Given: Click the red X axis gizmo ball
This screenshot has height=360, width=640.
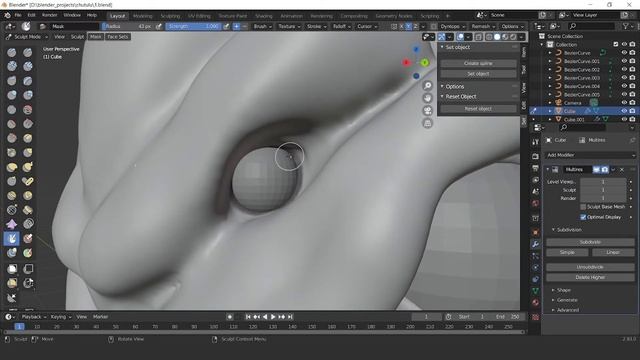Looking at the screenshot, I should [406, 62].
